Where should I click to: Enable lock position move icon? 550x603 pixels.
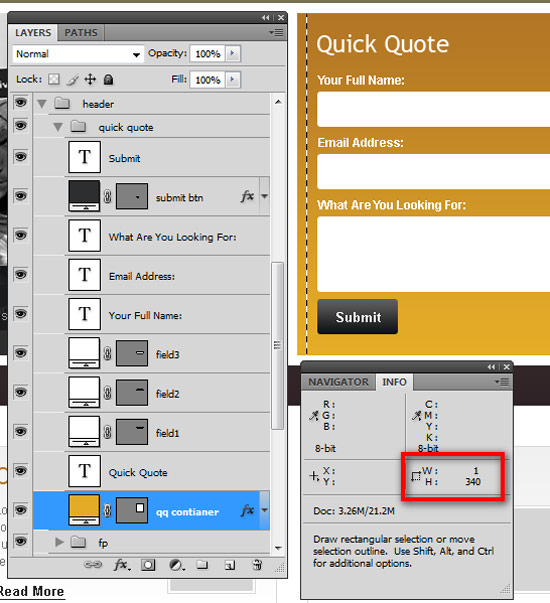coord(90,80)
